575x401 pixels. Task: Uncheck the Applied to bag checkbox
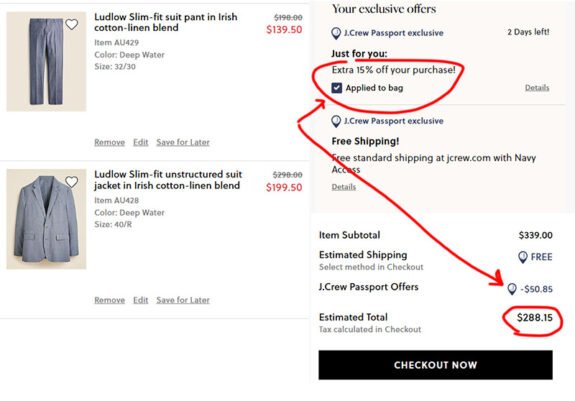pyautogui.click(x=337, y=88)
